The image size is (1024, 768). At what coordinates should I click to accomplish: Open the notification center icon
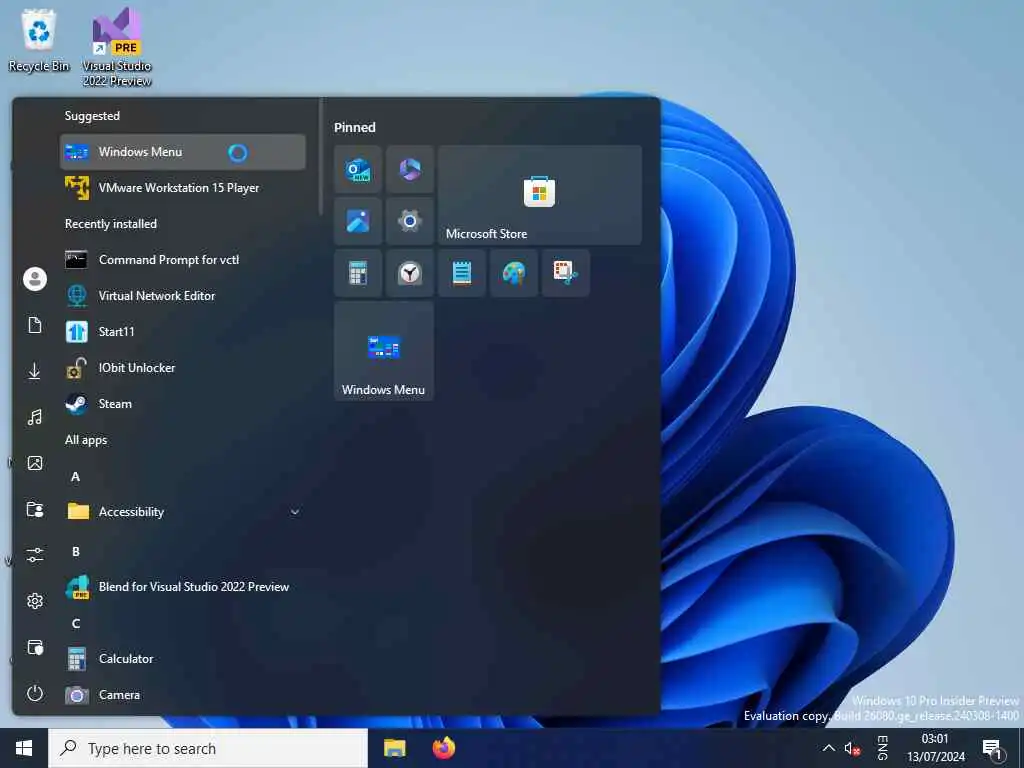(992, 748)
